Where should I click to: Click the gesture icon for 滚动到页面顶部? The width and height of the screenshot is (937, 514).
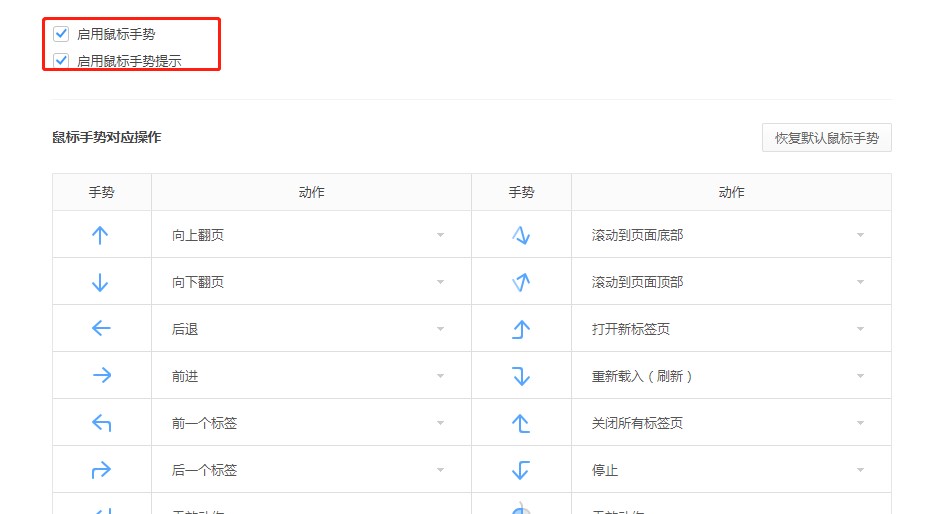coord(521,282)
